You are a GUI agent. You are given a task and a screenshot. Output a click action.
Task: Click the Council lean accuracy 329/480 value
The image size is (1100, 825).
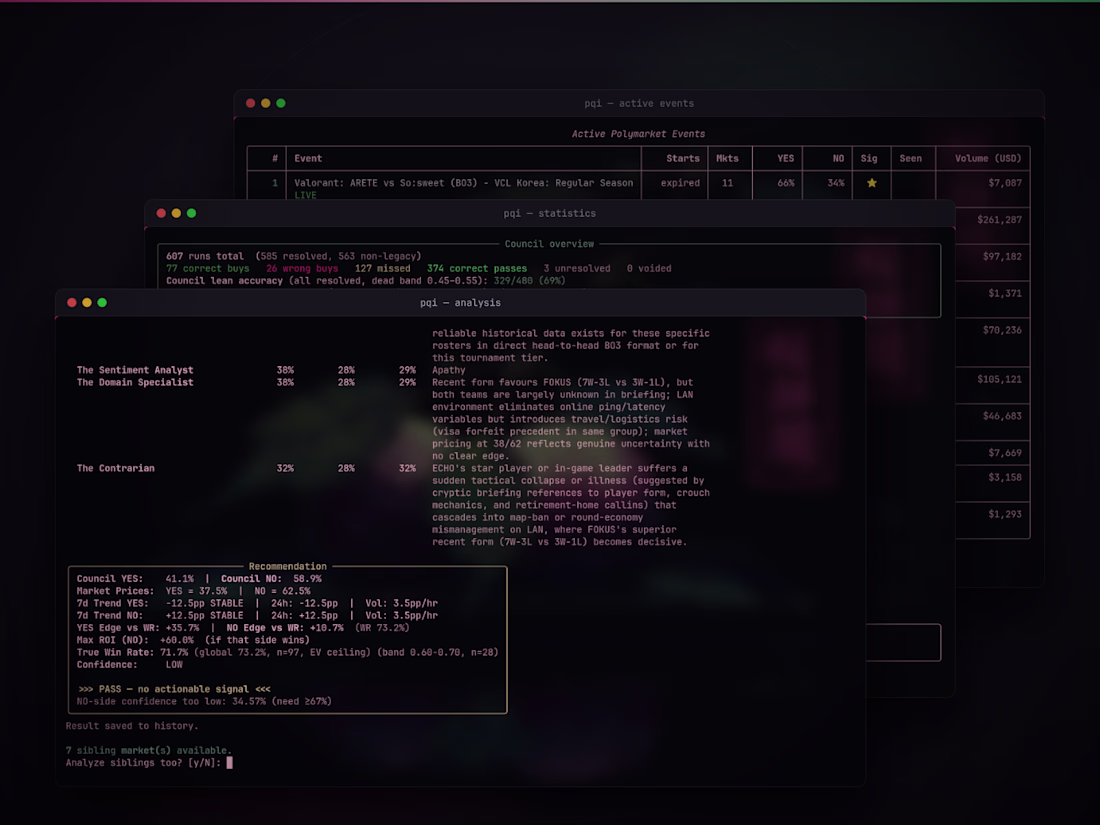(x=530, y=281)
